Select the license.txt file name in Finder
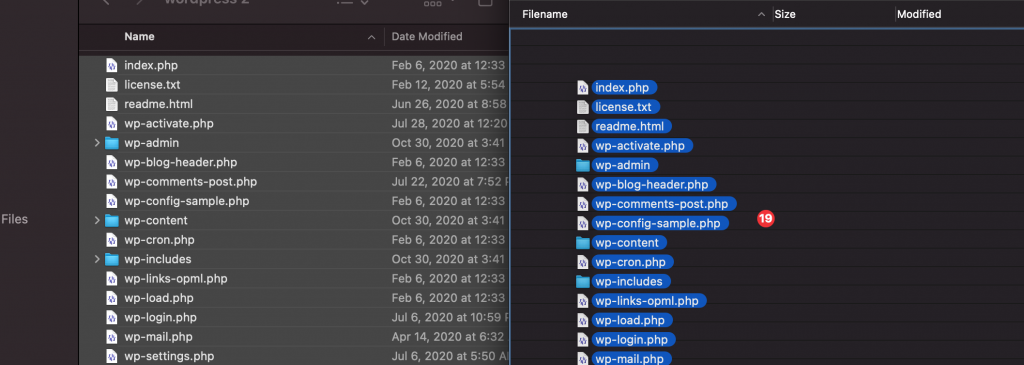Image resolution: width=1024 pixels, height=365 pixels. [x=152, y=85]
